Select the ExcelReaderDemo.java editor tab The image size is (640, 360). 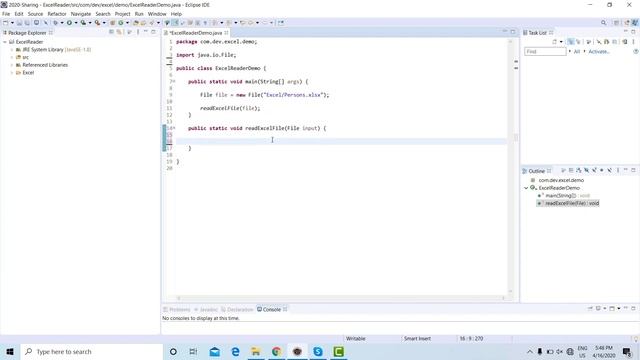tap(196, 33)
